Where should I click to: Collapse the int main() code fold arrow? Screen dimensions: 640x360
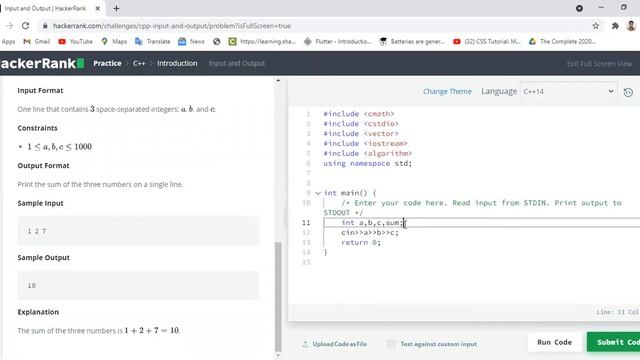coord(318,193)
